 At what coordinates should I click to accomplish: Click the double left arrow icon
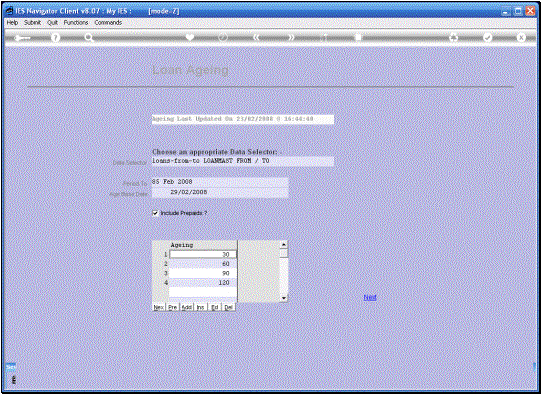pyautogui.click(x=256, y=37)
